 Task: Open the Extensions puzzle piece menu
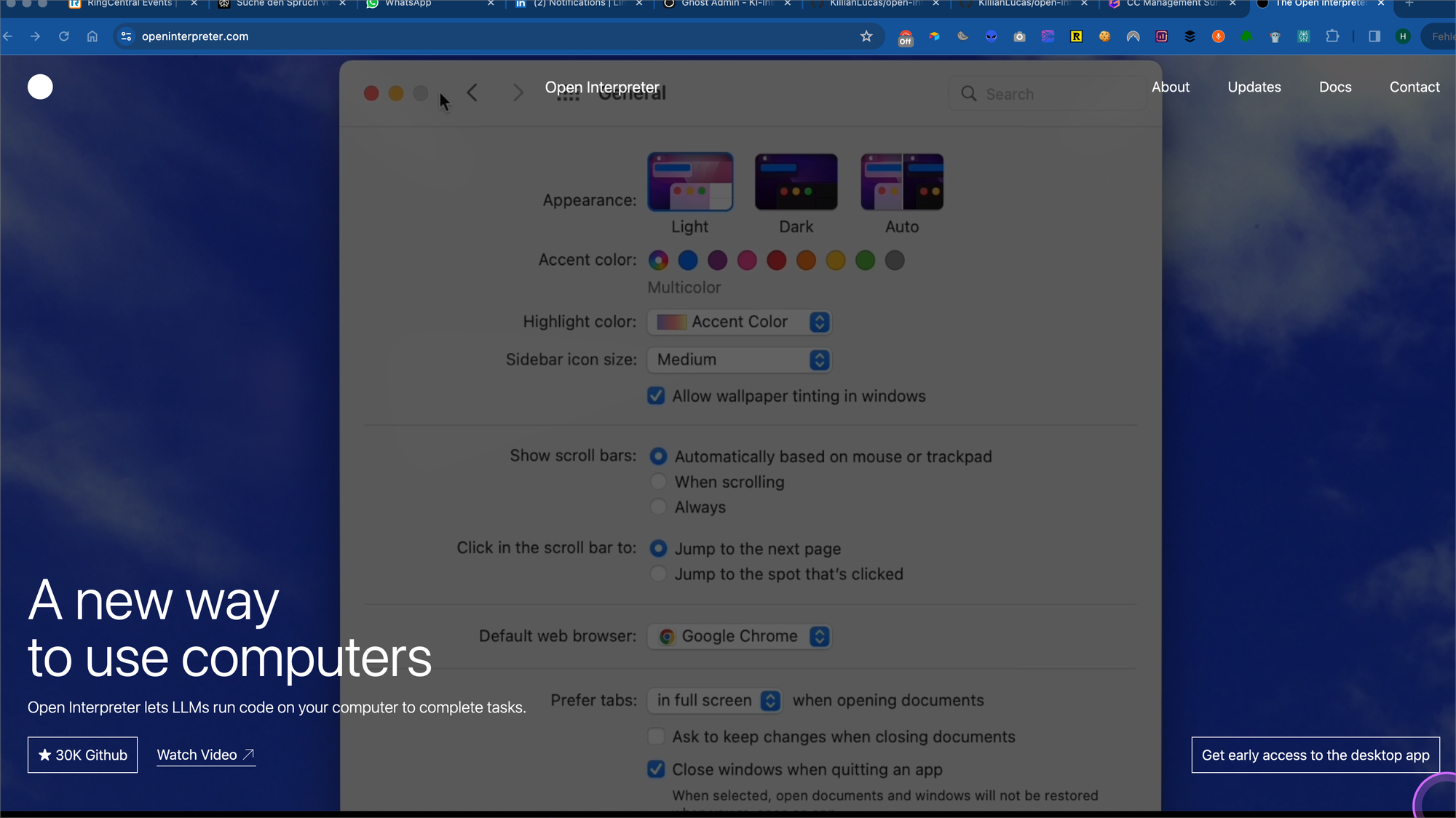(1332, 36)
